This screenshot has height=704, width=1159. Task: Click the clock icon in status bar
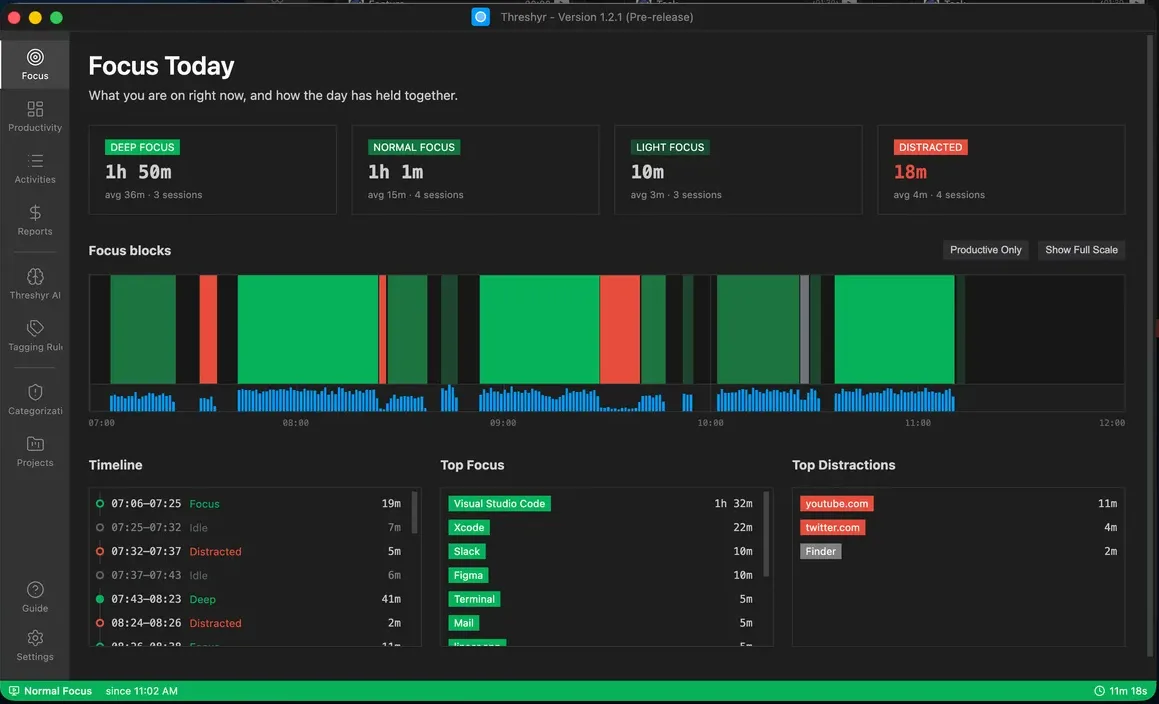pos(1099,691)
